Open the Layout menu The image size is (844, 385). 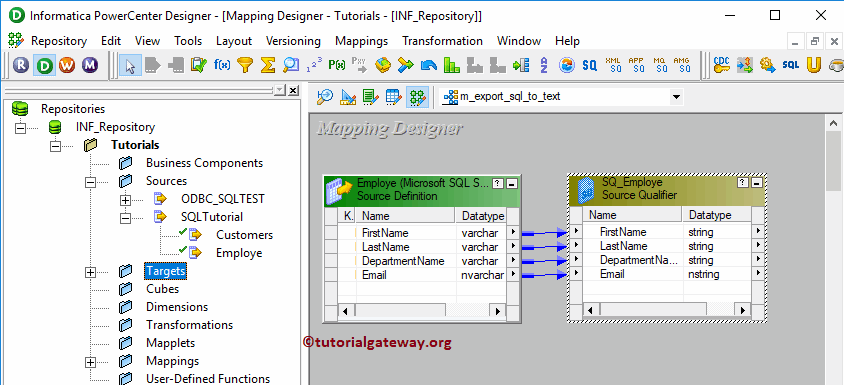(234, 41)
